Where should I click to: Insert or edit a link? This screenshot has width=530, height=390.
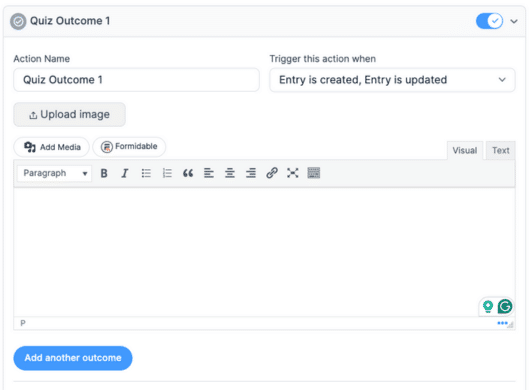(272, 173)
